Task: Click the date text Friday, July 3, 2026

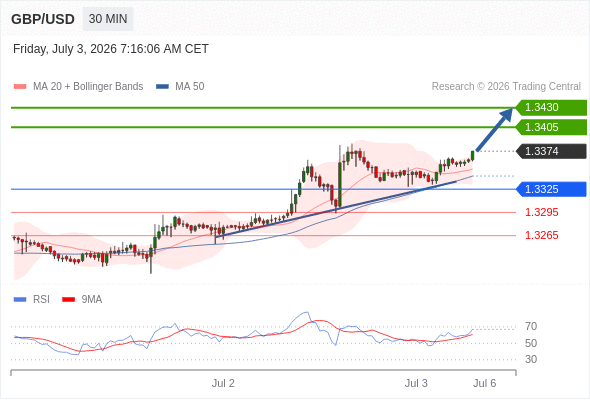Action: (x=65, y=49)
